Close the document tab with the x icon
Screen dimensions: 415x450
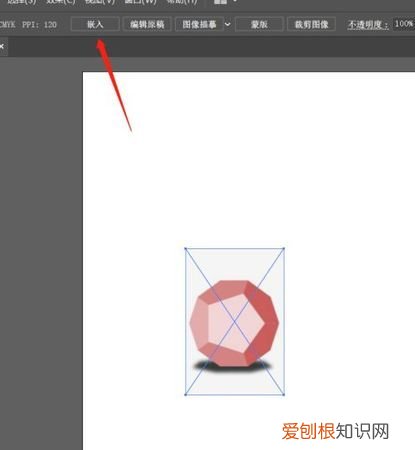click(x=2, y=46)
